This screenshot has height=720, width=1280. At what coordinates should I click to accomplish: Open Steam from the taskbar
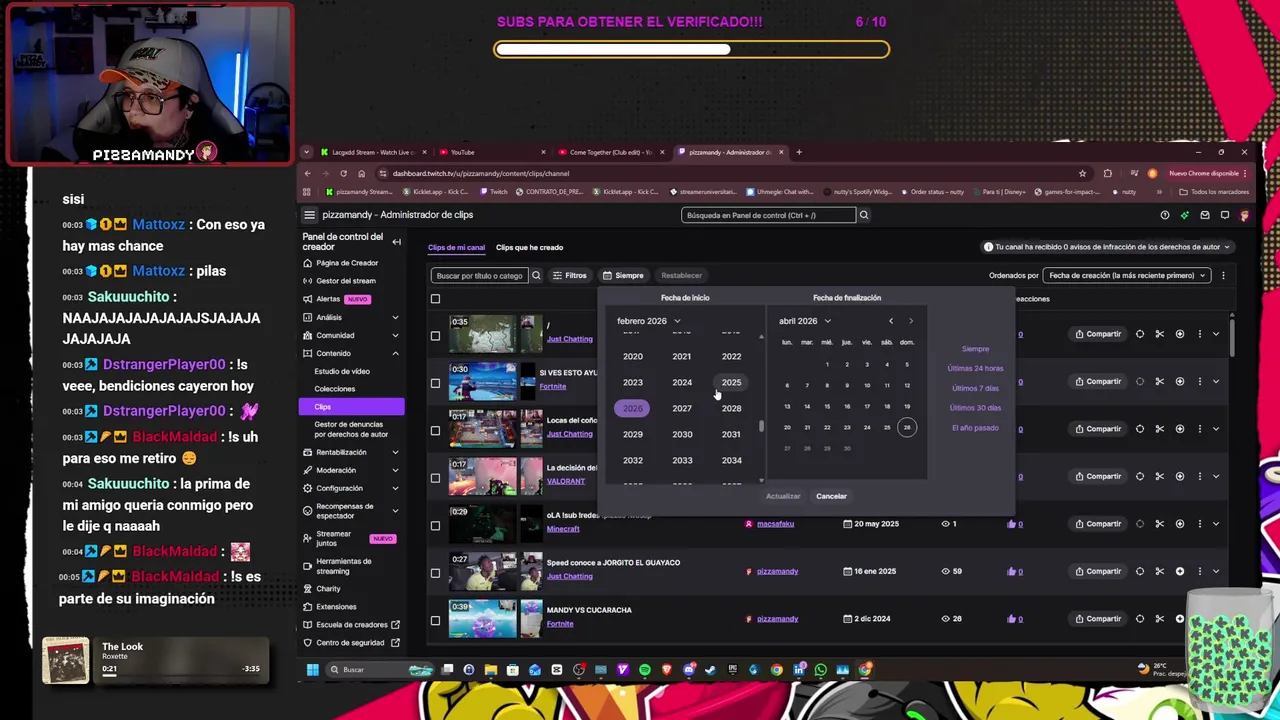point(711,670)
